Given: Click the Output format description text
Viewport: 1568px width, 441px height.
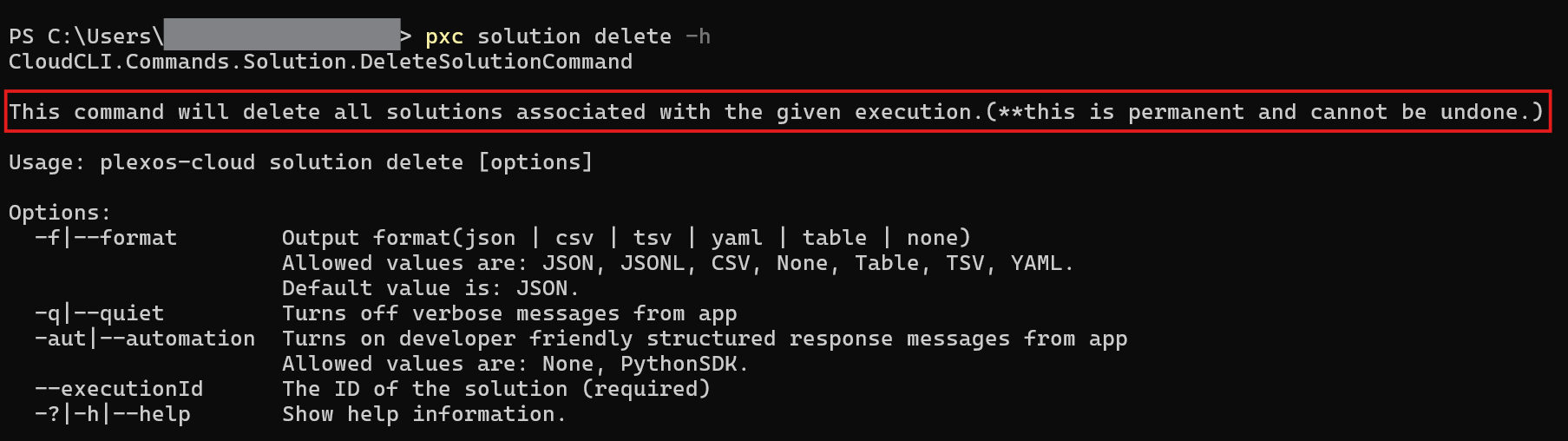Looking at the screenshot, I should (627, 238).
